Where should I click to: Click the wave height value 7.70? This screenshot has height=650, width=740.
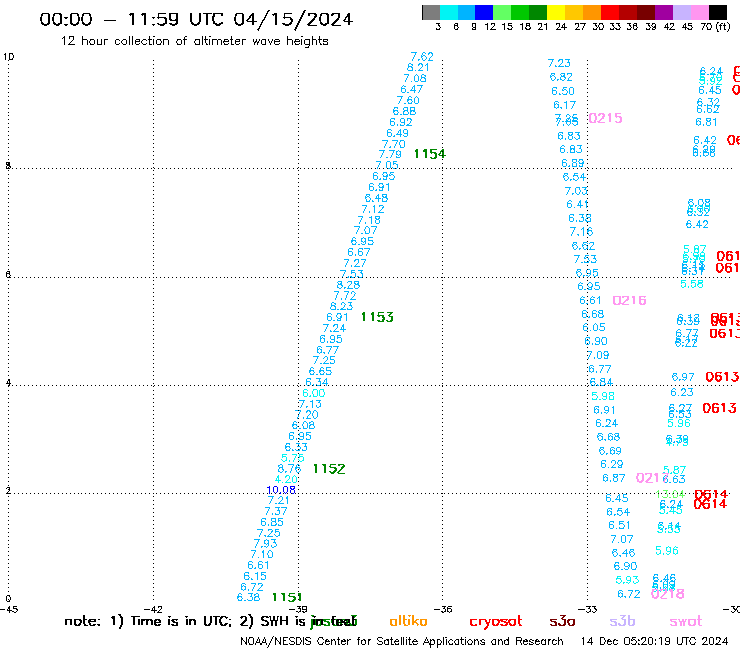[394, 144]
